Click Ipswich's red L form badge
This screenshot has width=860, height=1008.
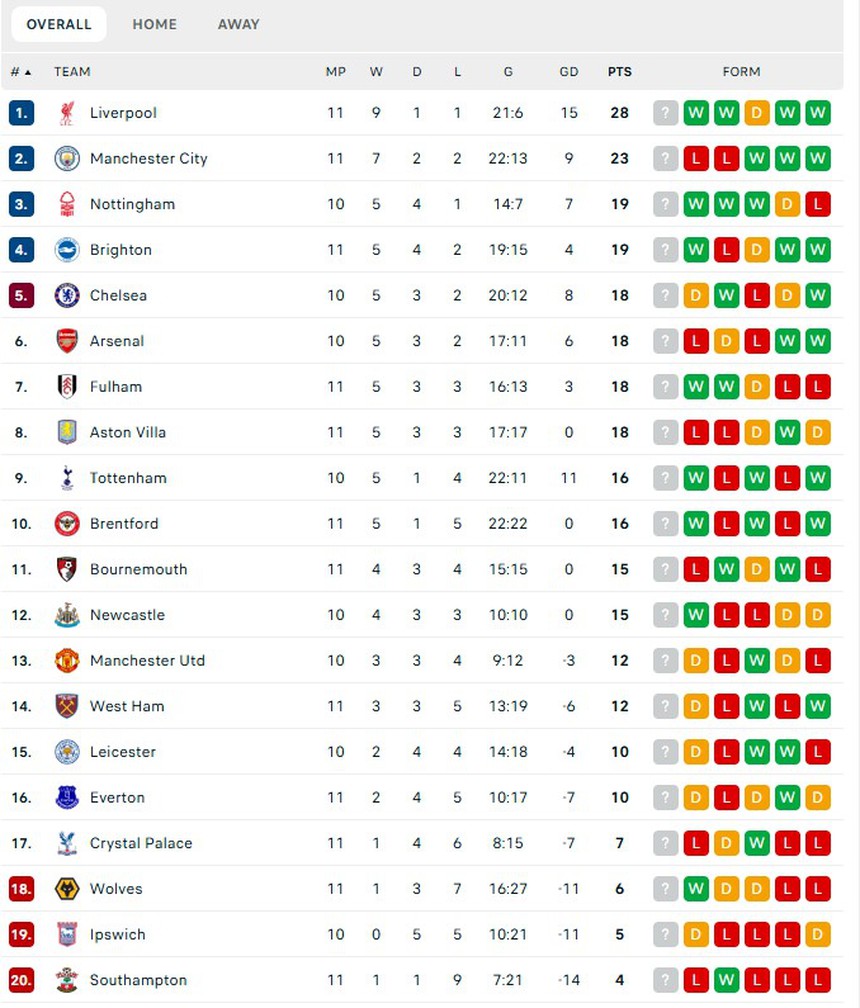click(x=727, y=934)
